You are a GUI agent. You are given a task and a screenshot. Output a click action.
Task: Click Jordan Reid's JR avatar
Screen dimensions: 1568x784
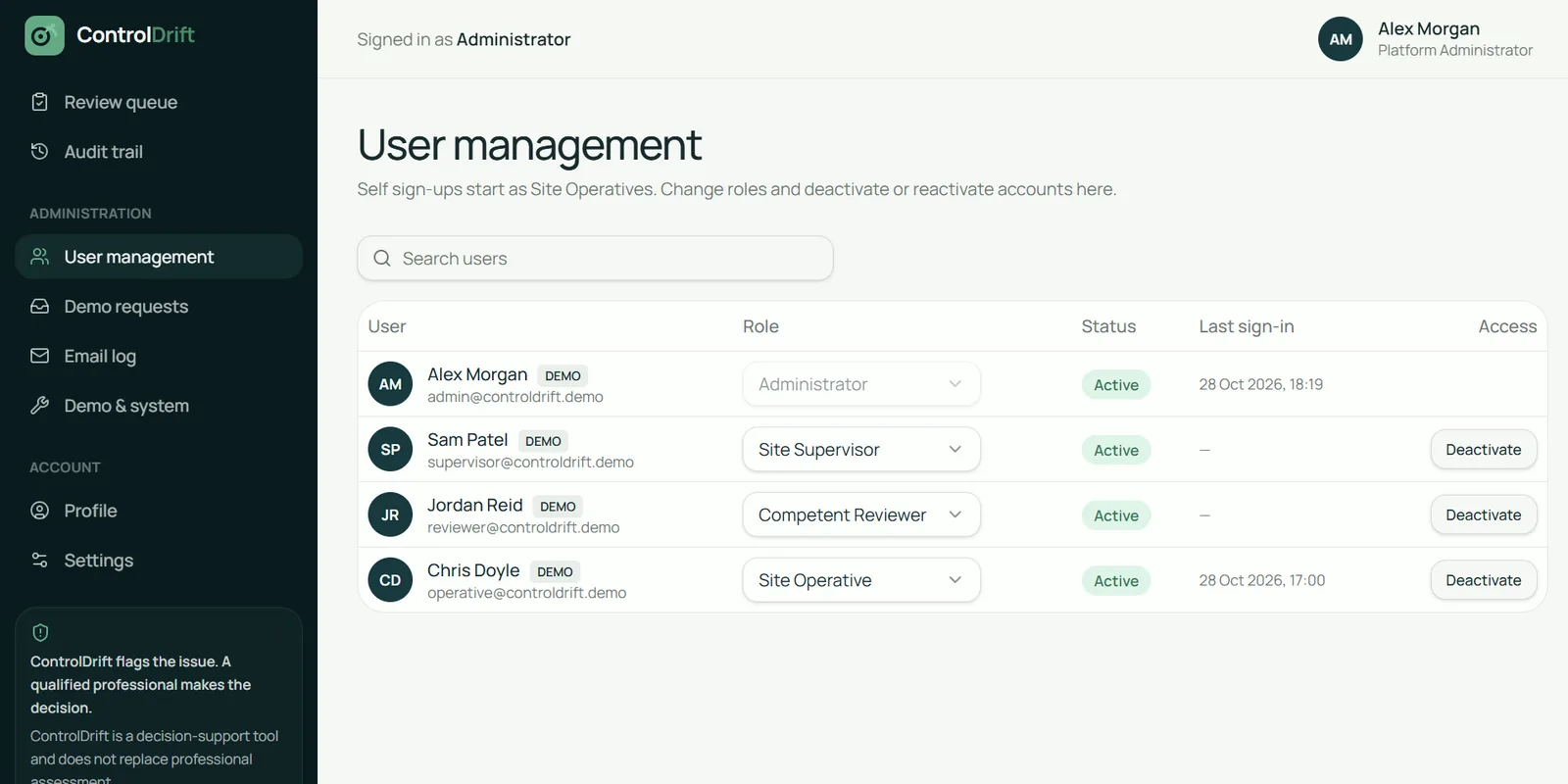click(x=390, y=514)
